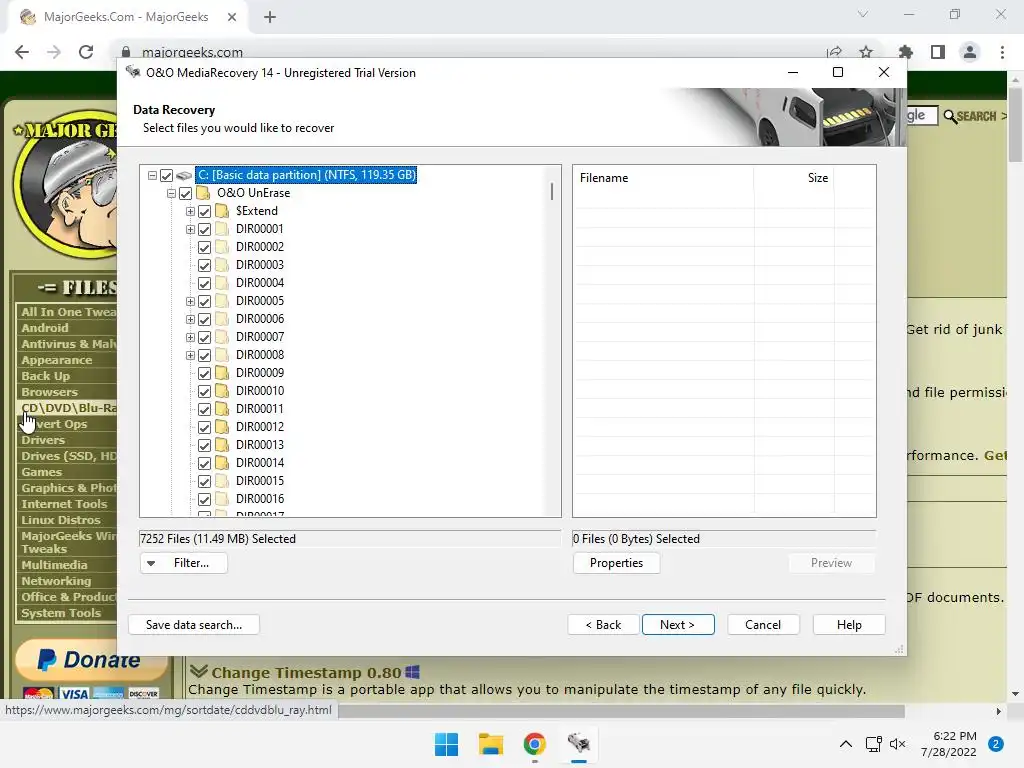The height and width of the screenshot is (768, 1024).
Task: Open System Tools category on MajorGeeks
Action: point(61,613)
